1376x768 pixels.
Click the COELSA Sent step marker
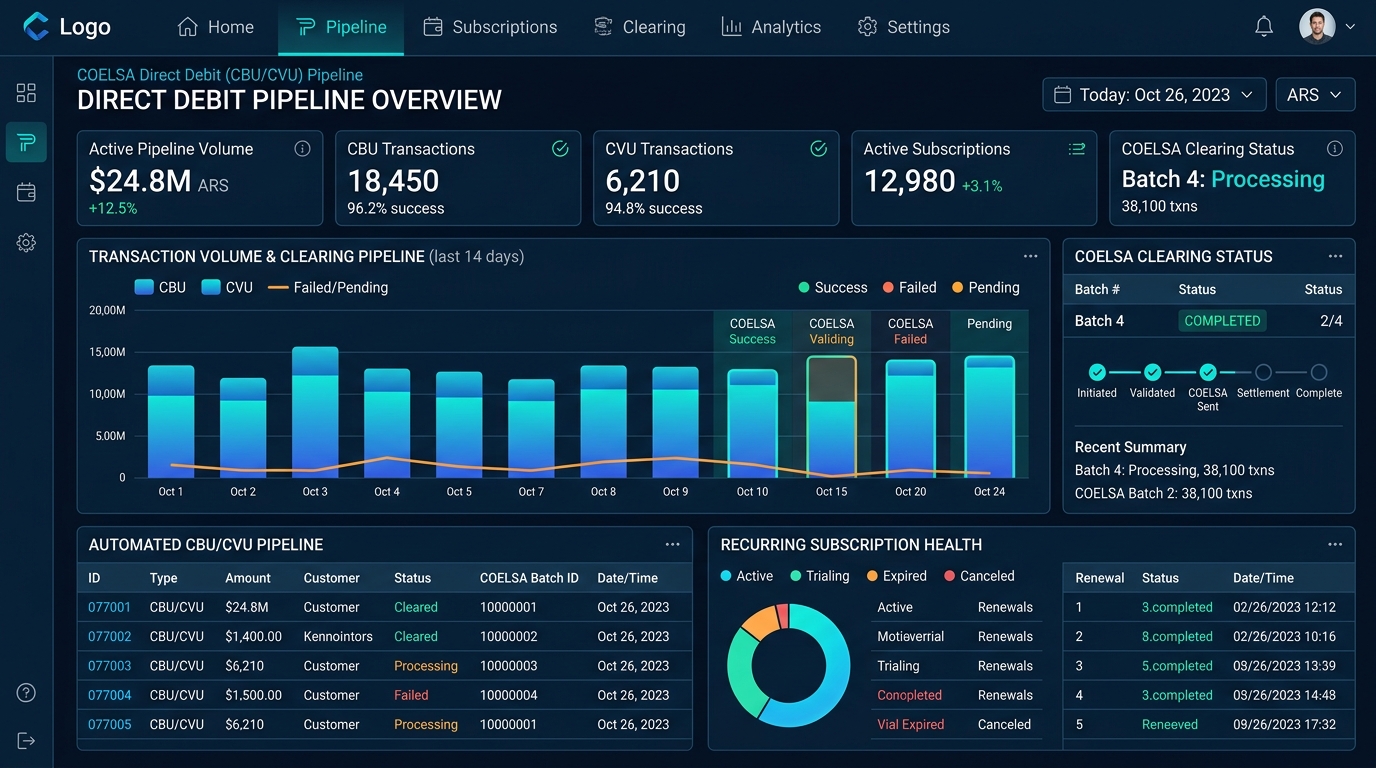tap(1208, 372)
